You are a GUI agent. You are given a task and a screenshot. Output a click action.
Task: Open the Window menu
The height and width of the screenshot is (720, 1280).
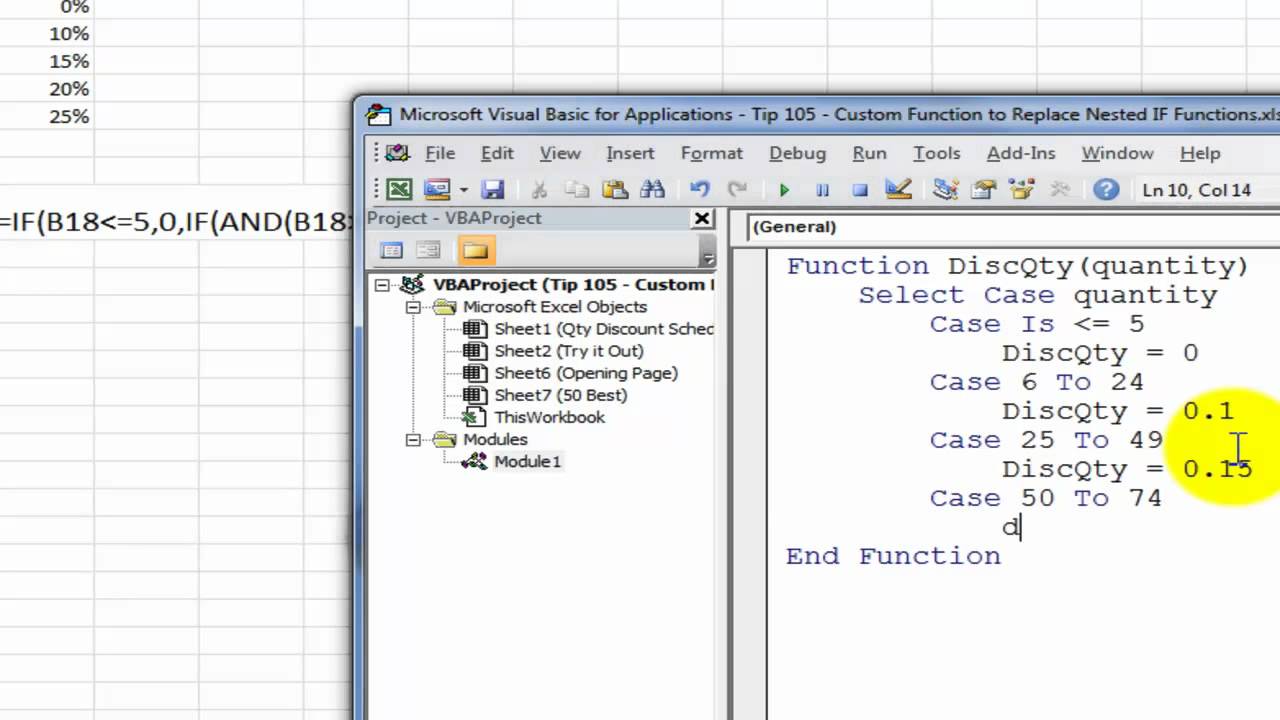coord(1117,153)
